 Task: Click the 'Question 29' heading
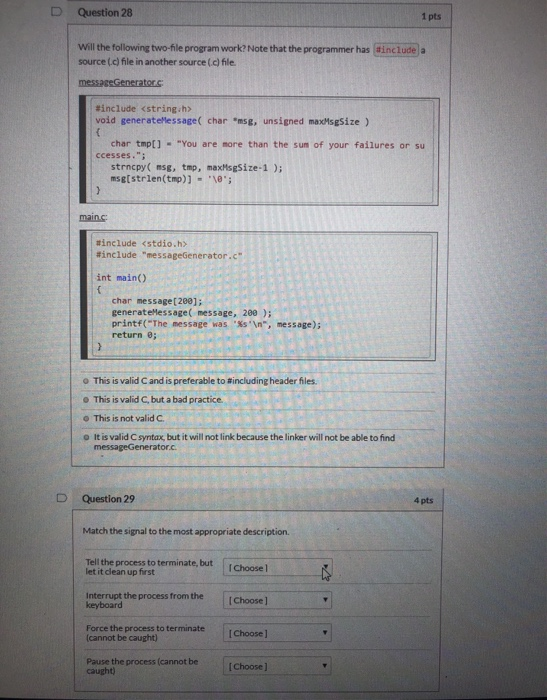point(108,499)
